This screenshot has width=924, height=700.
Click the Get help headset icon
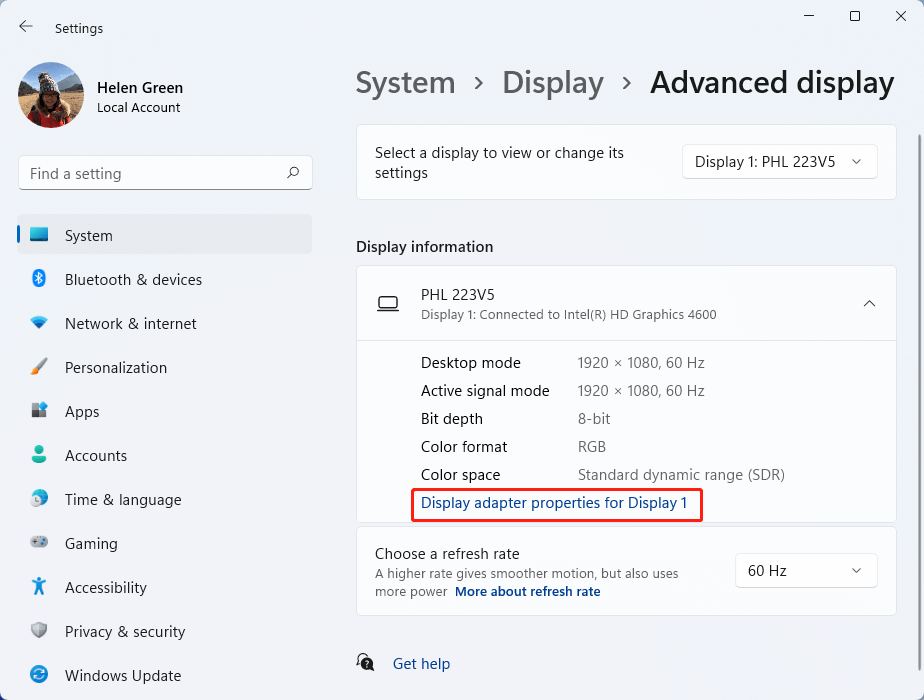(365, 662)
